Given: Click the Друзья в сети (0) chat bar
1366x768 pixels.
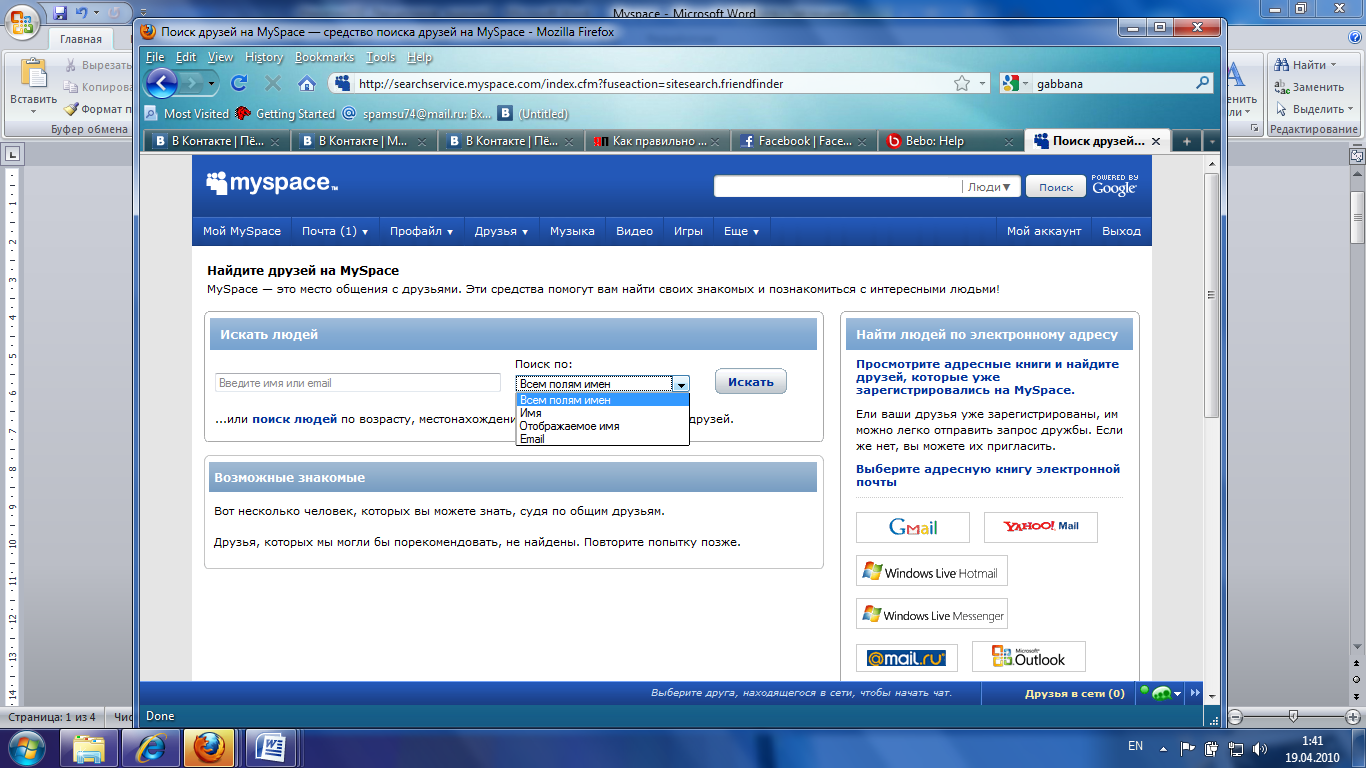Looking at the screenshot, I should click(1075, 693).
